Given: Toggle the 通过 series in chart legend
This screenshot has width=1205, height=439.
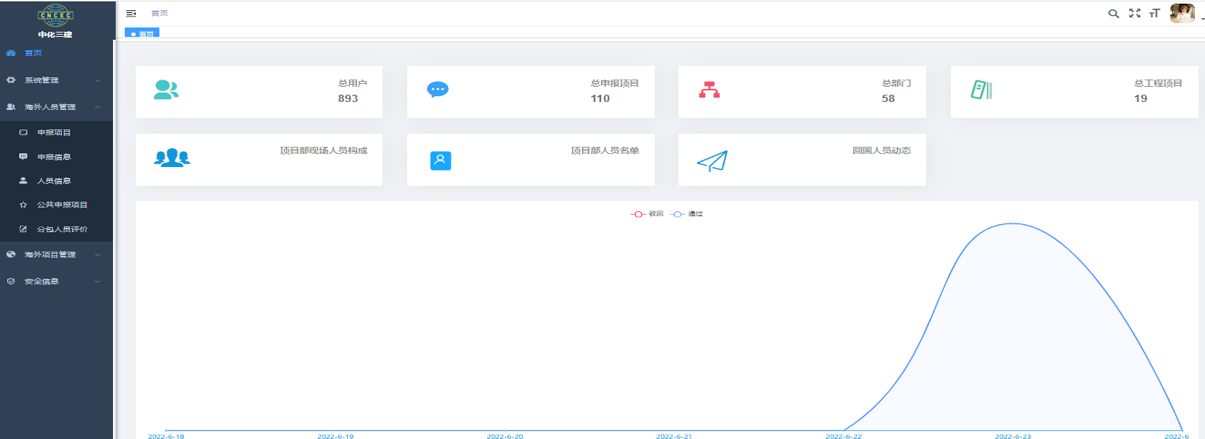Looking at the screenshot, I should click(687, 214).
